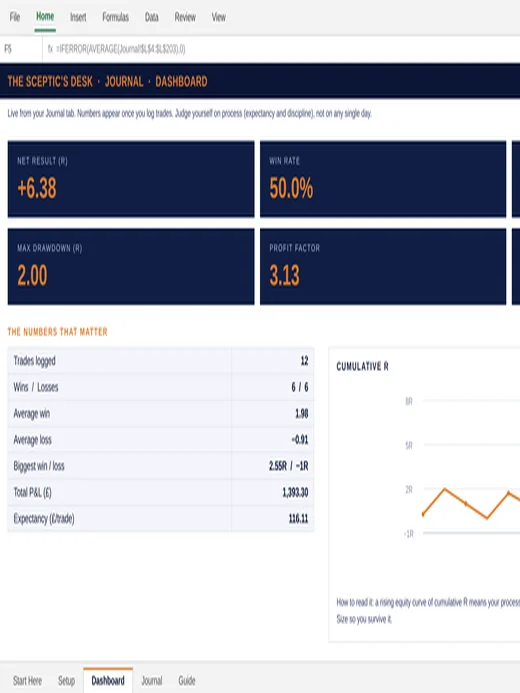
Task: Click the NET RESULT (R) label
Action: click(x=42, y=161)
